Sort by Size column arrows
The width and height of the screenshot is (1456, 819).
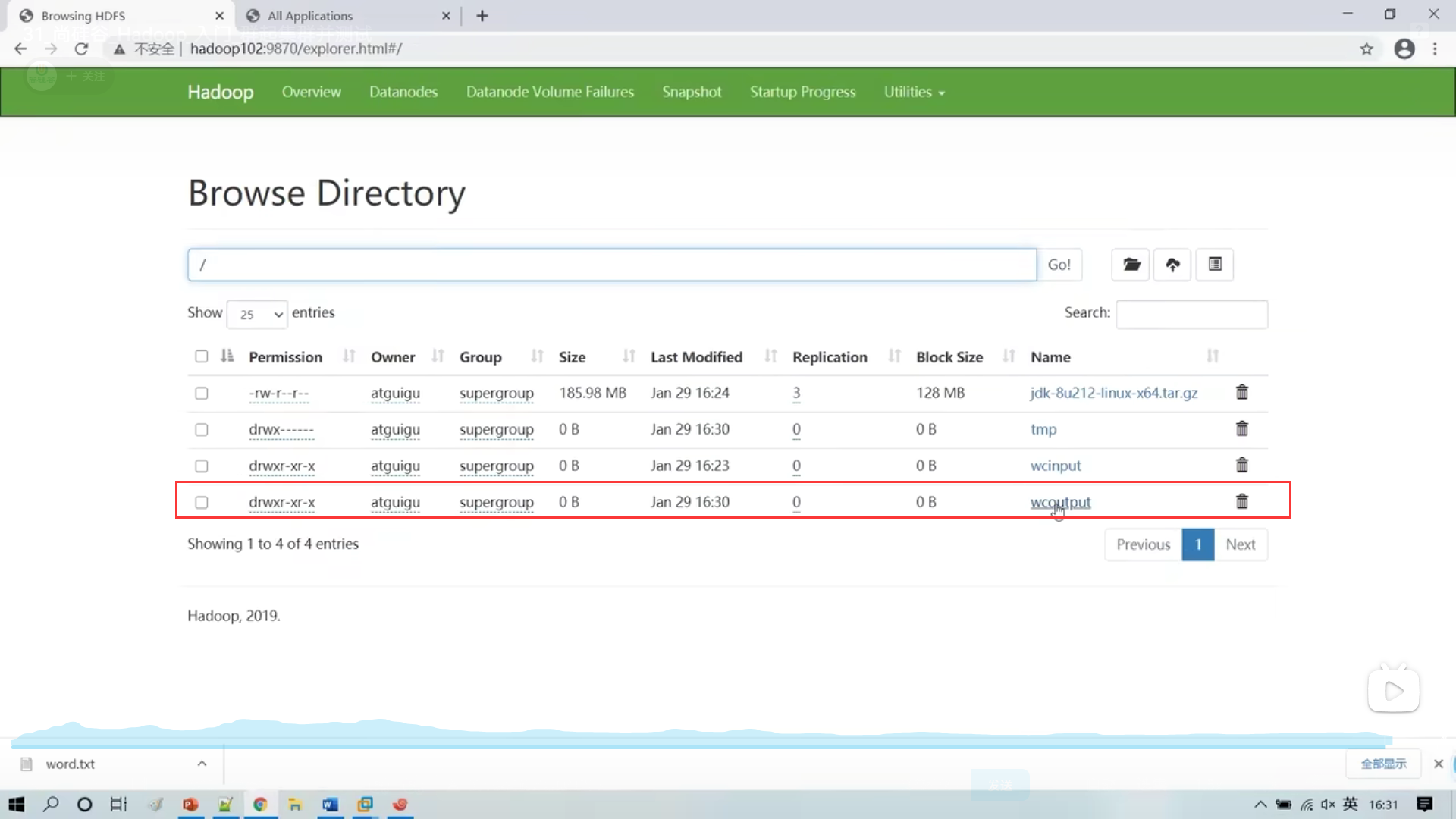[x=629, y=356]
